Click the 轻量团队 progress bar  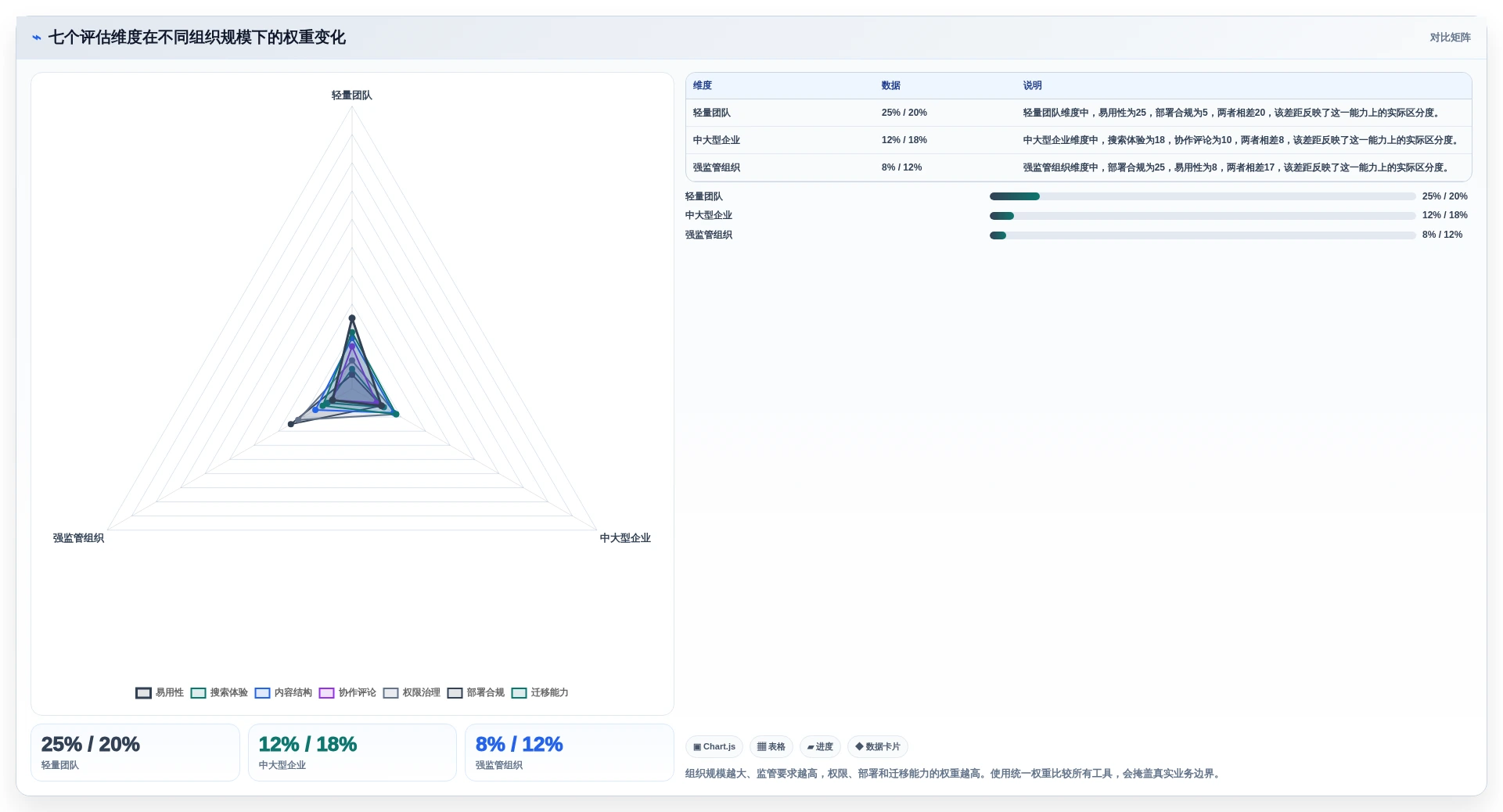(x=1203, y=196)
